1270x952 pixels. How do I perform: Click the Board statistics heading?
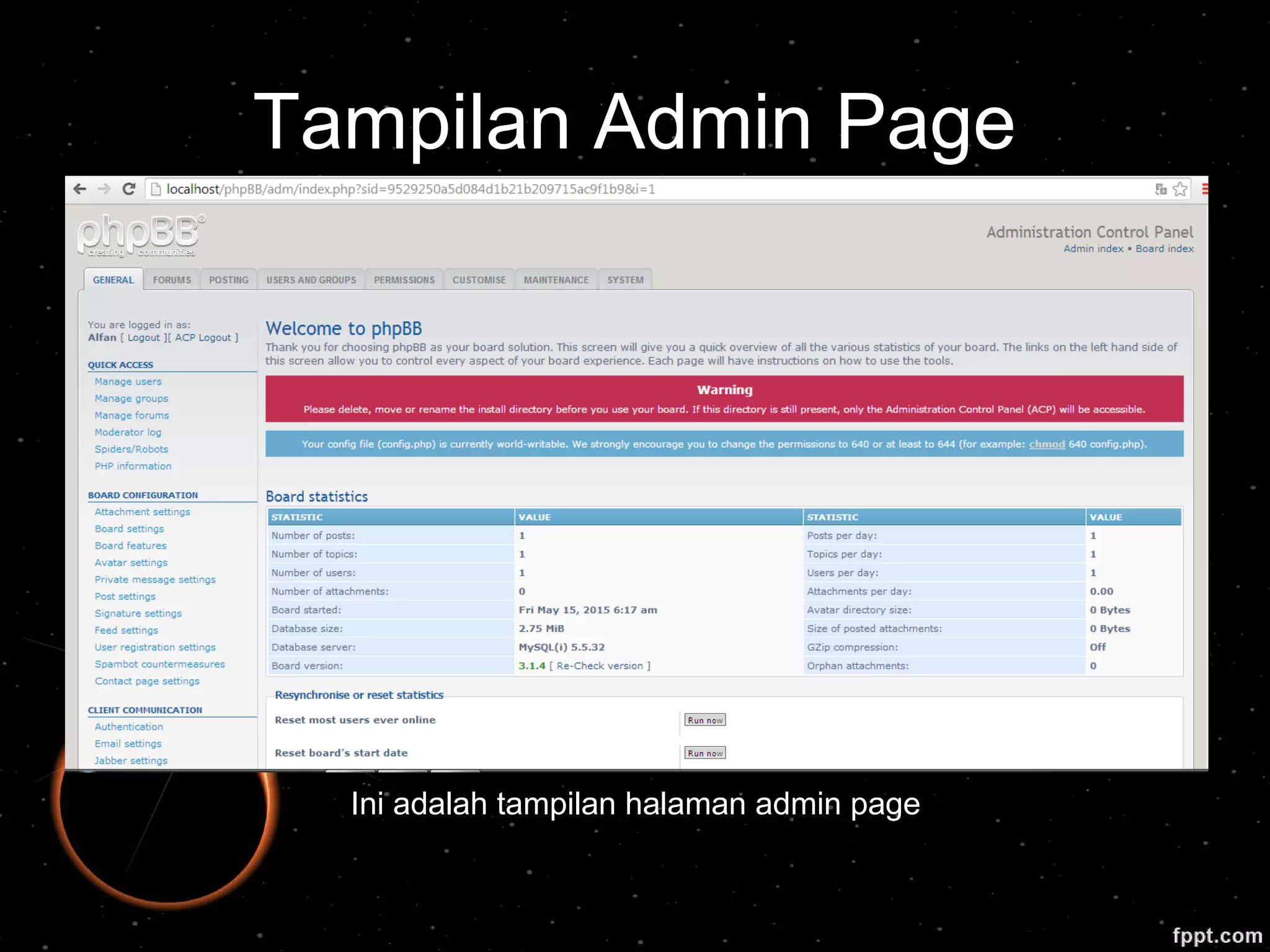click(316, 496)
